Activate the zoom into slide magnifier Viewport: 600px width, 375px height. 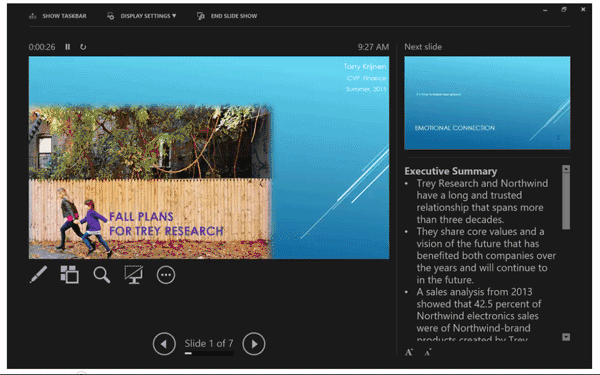coord(102,275)
